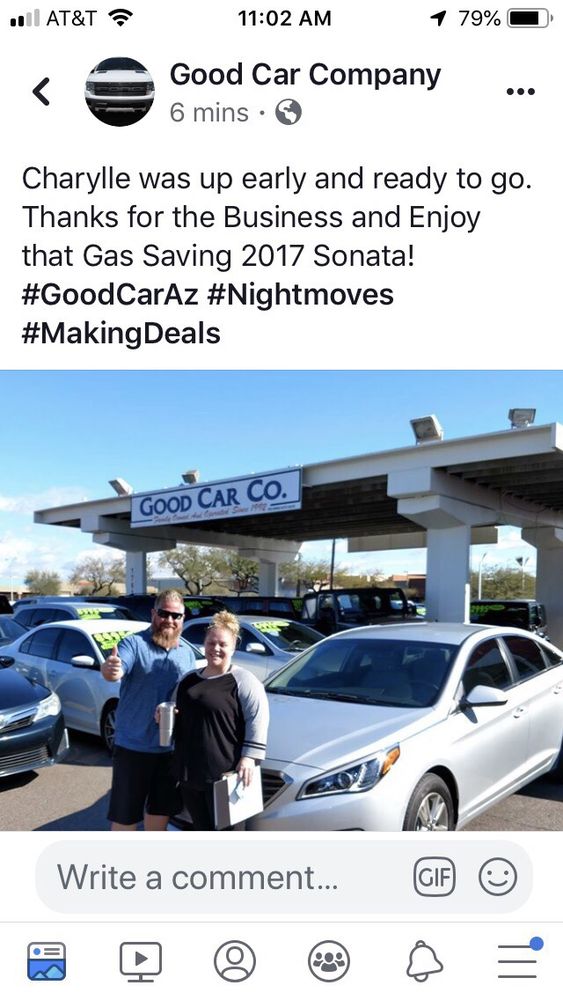Open the Notifications bell tab
Screen dimensions: 563x1000
click(x=424, y=961)
